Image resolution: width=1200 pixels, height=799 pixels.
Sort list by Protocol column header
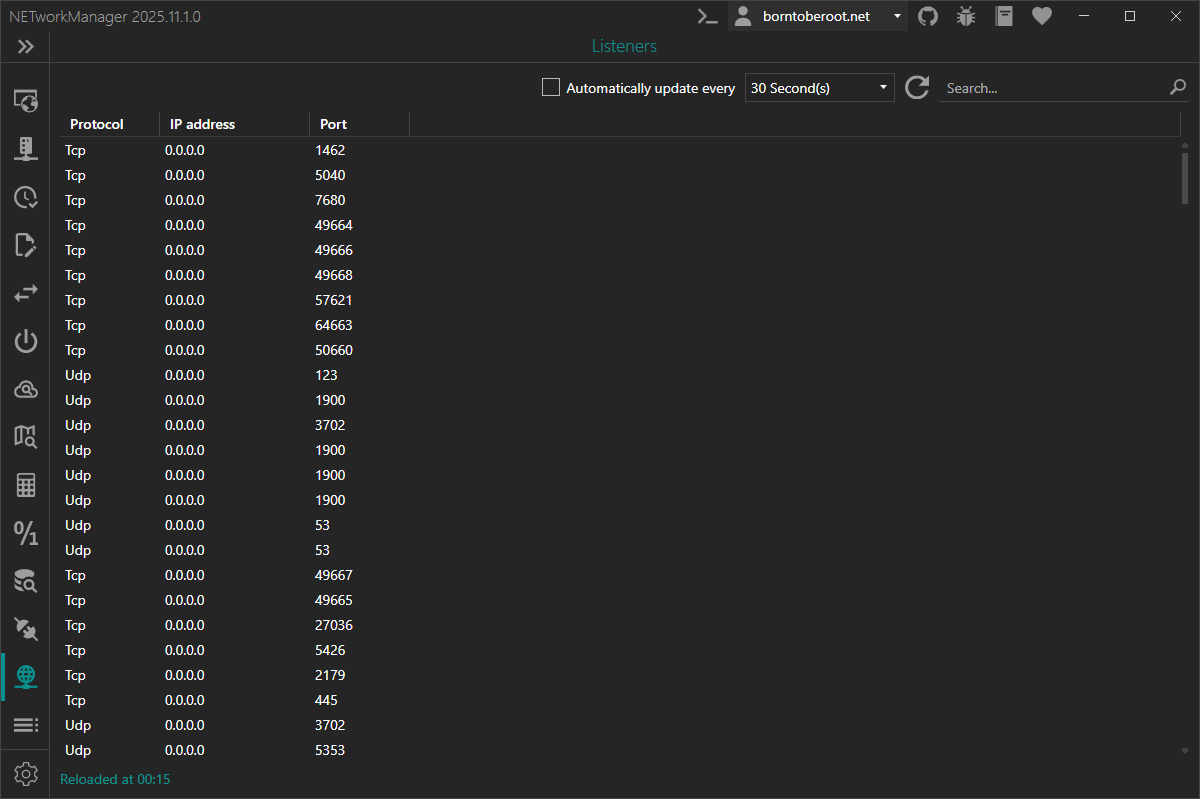pyautogui.click(x=97, y=124)
